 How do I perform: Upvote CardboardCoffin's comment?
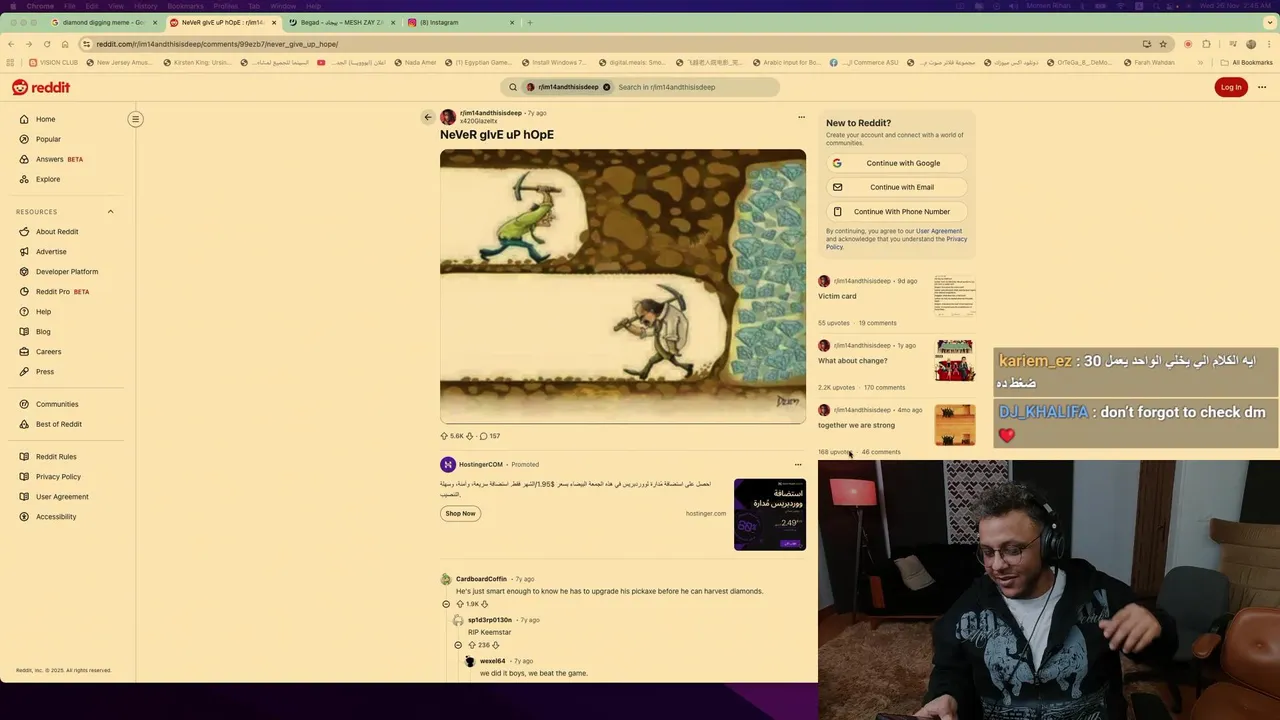point(460,604)
